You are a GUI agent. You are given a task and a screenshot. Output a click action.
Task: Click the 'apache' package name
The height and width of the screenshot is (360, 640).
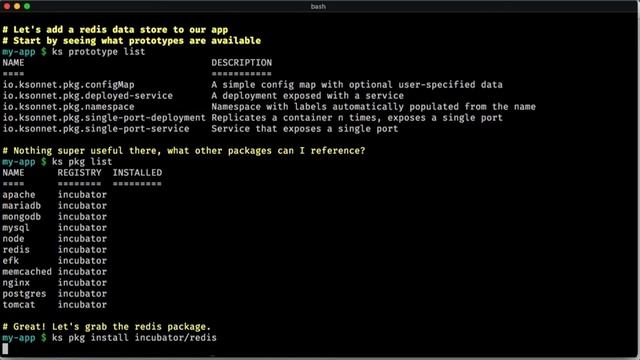point(19,195)
